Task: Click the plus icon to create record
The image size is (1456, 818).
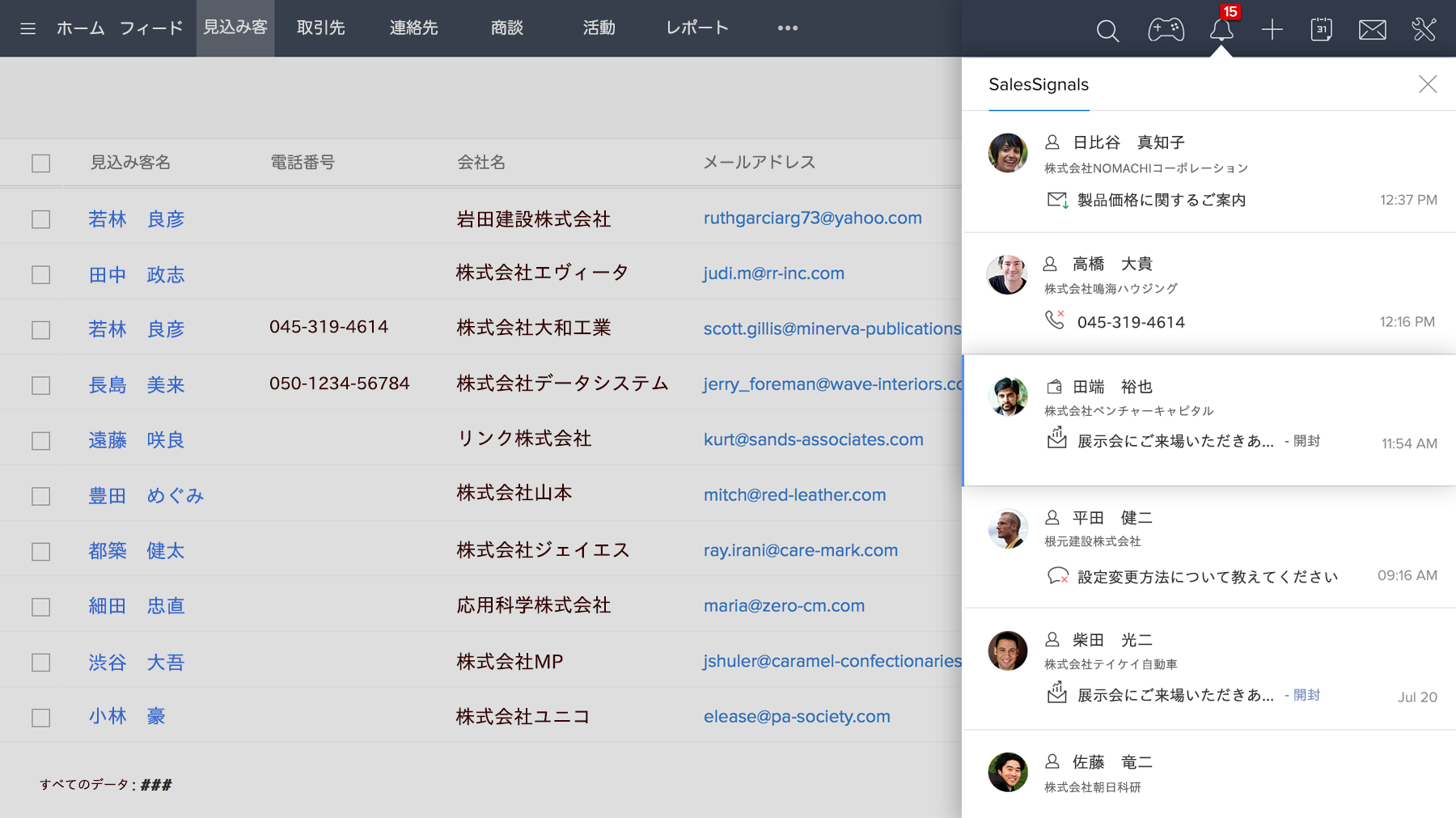Action: tap(1272, 30)
